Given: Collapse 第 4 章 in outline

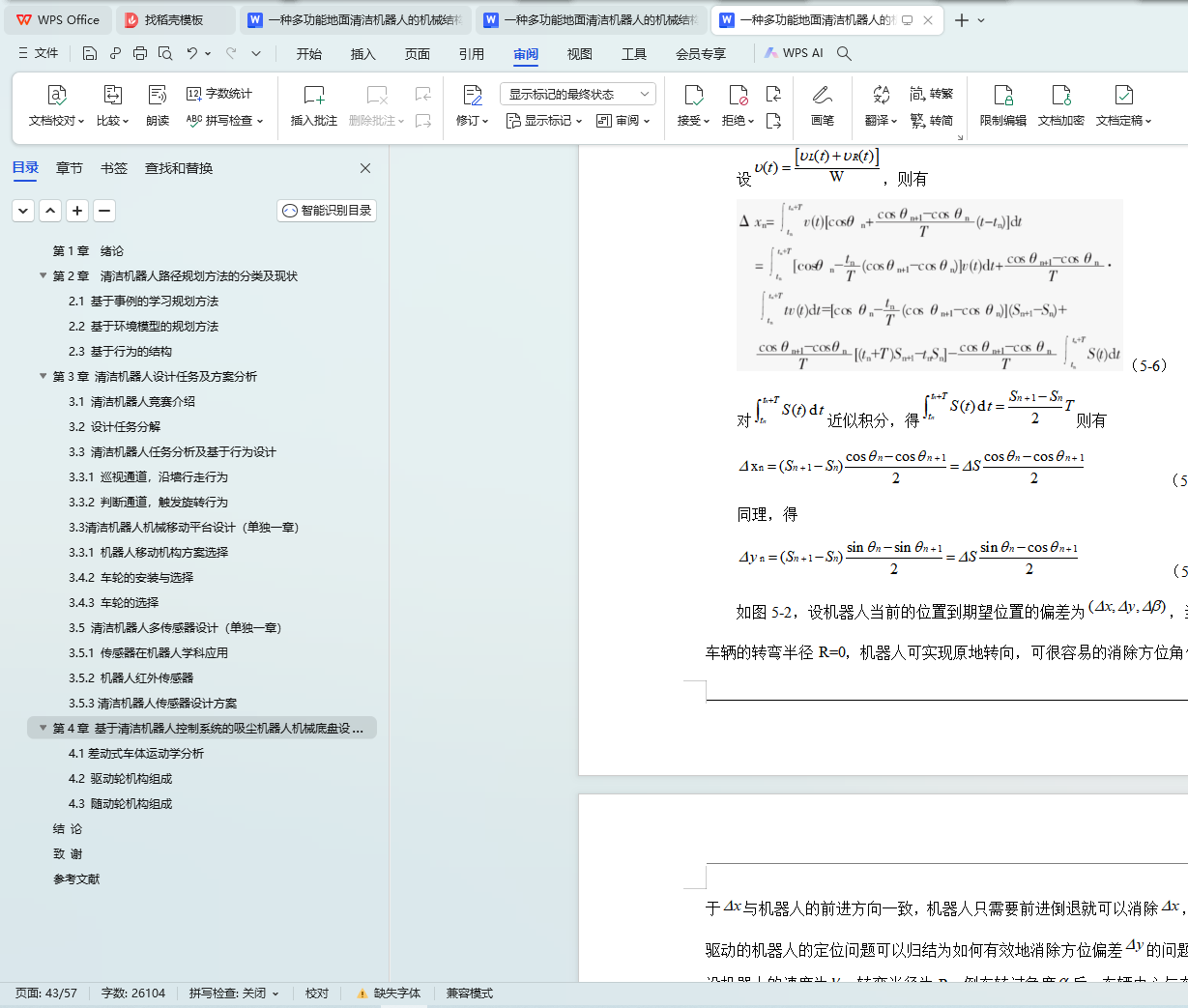Looking at the screenshot, I should pyautogui.click(x=43, y=729).
